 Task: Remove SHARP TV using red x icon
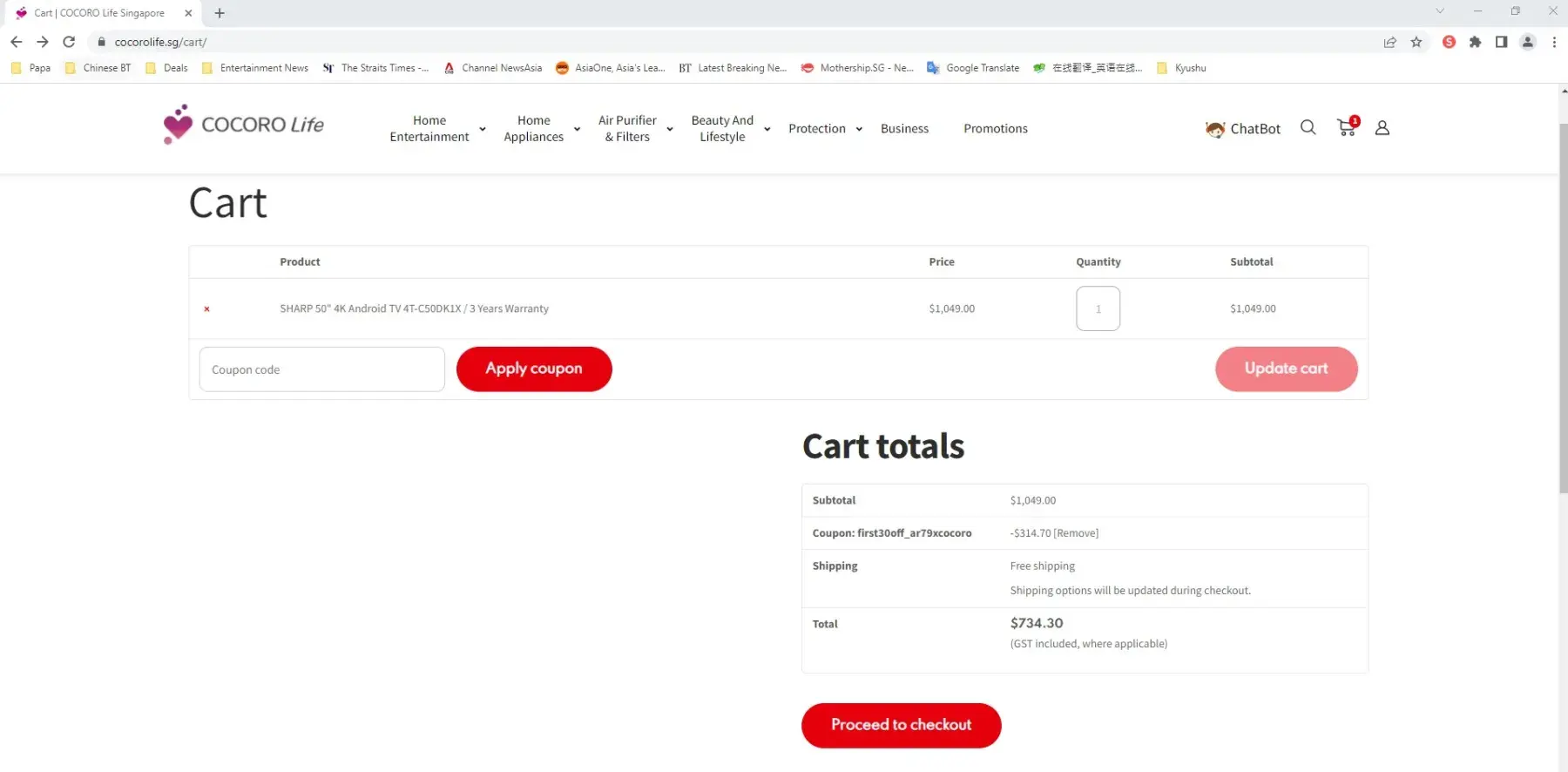206,309
